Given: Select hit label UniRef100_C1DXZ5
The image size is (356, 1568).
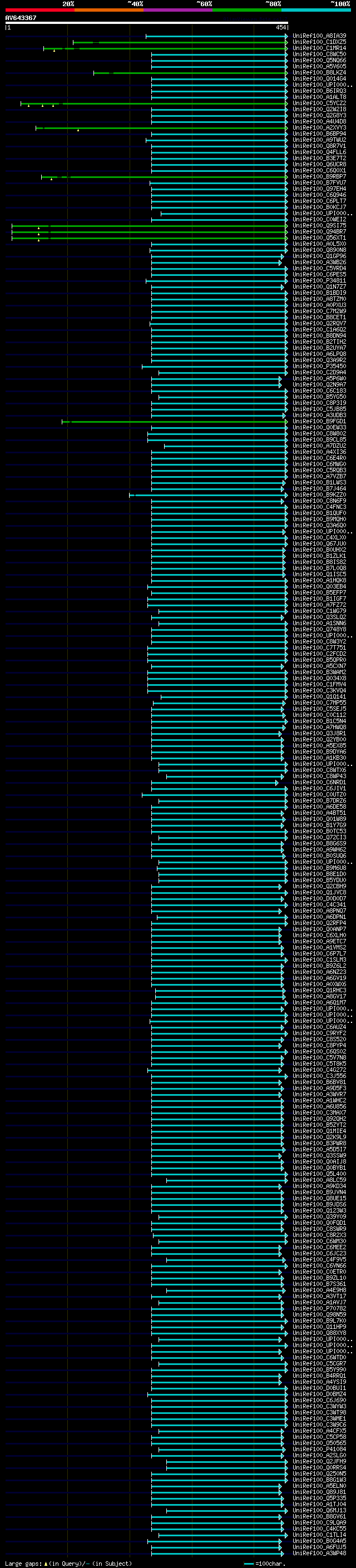Looking at the screenshot, I should pos(319,42).
